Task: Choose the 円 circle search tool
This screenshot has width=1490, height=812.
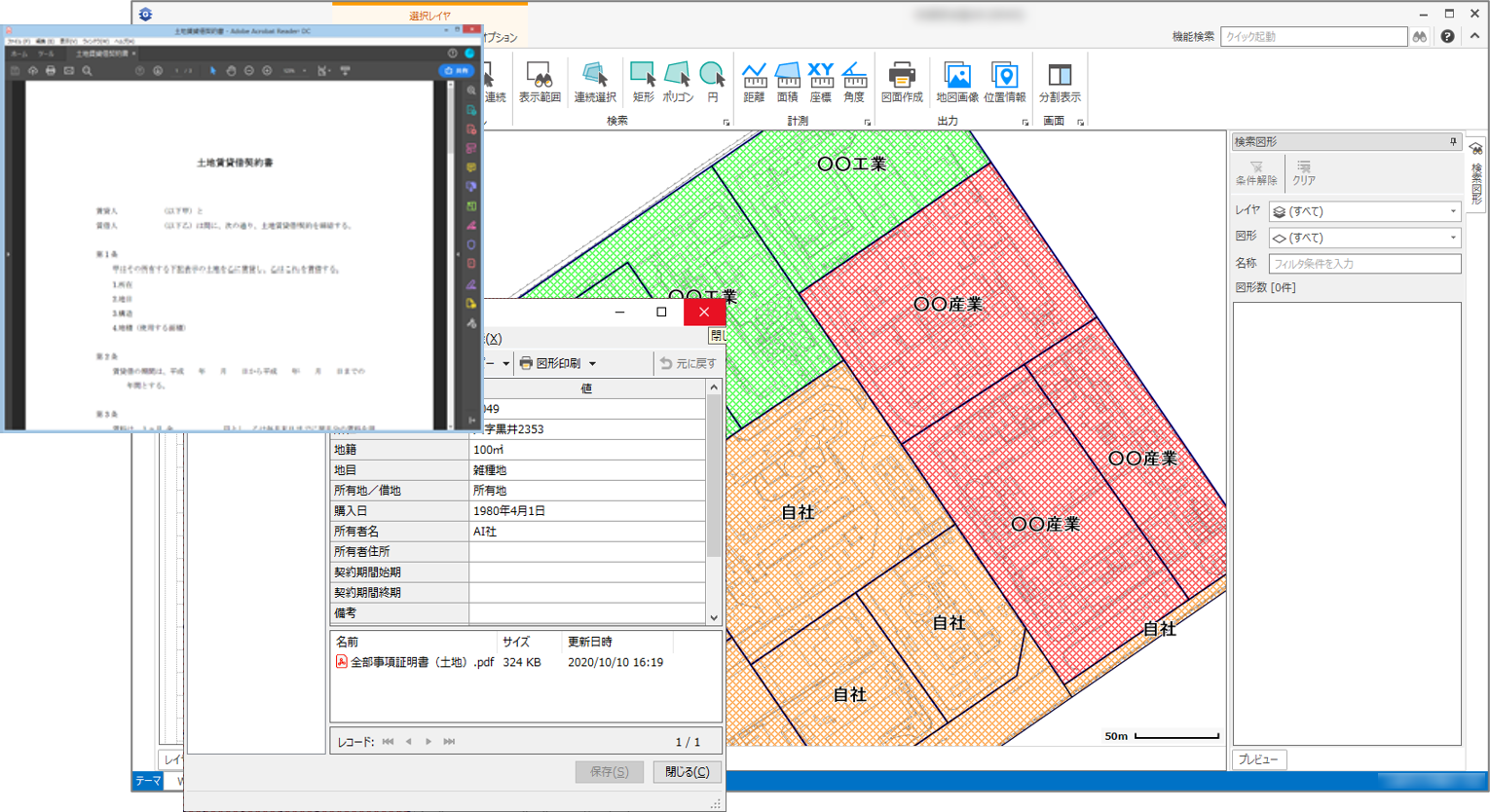Action: pos(713,82)
